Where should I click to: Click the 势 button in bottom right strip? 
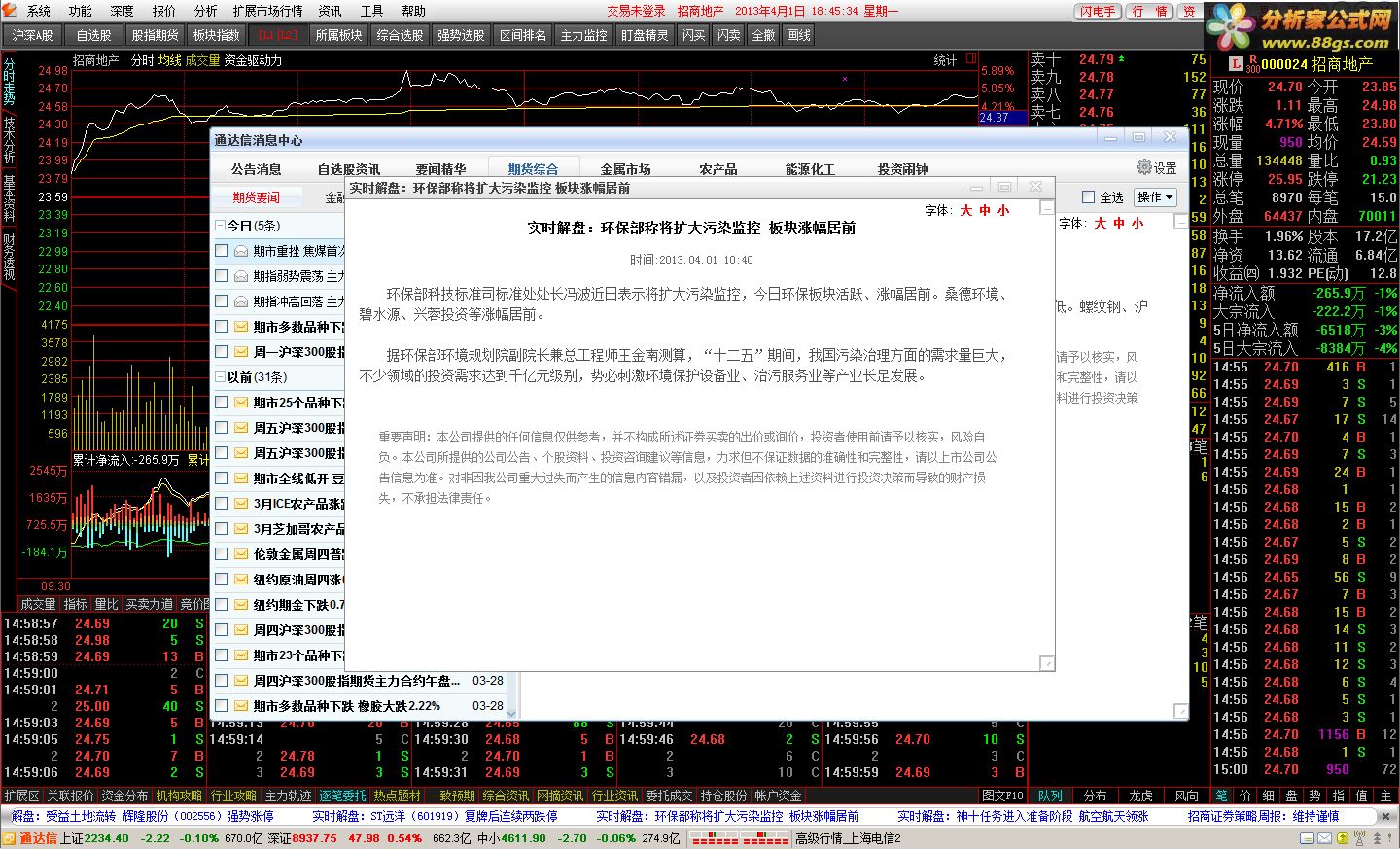click(1314, 796)
